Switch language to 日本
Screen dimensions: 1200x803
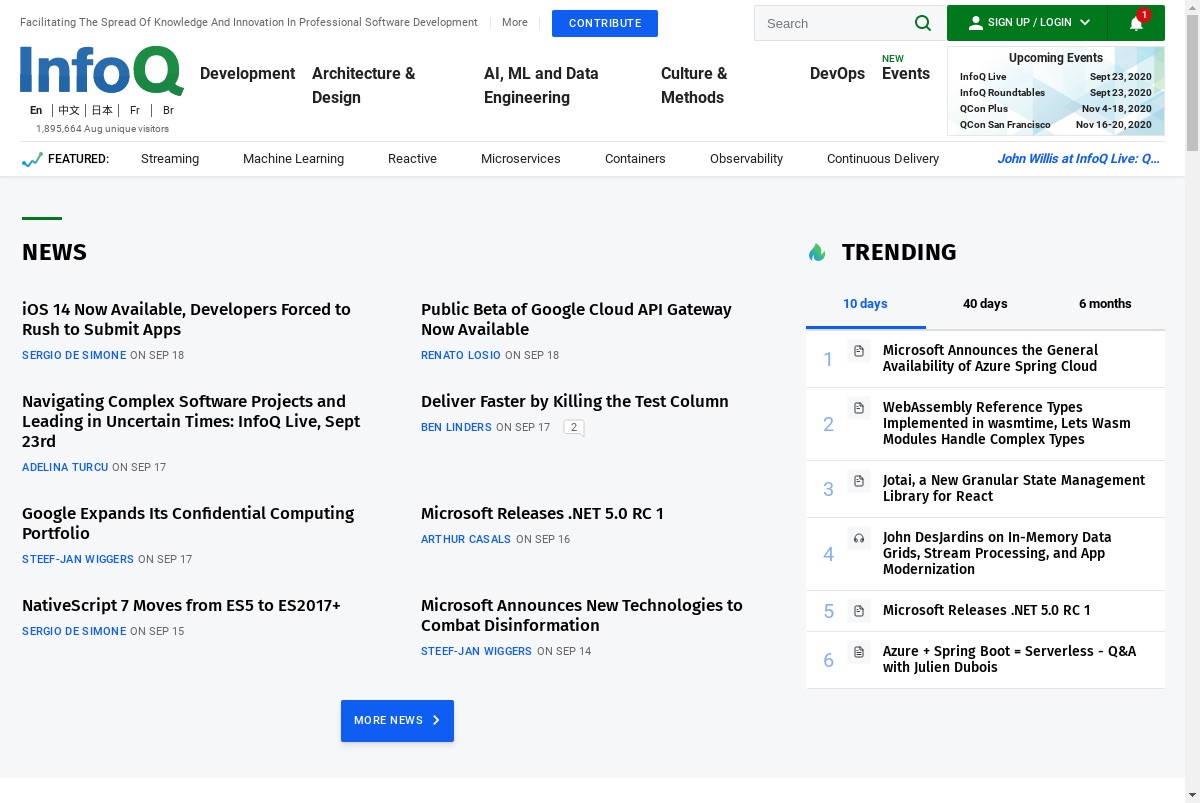point(102,110)
